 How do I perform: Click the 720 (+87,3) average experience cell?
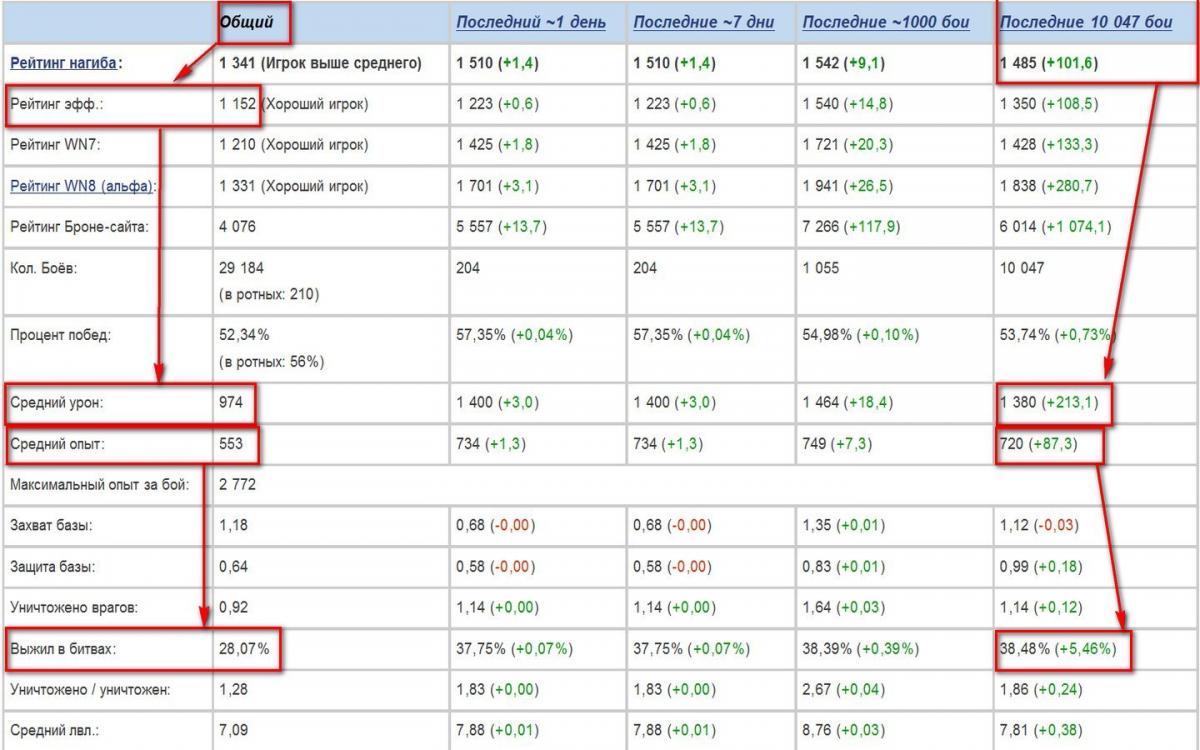pyautogui.click(x=1038, y=444)
